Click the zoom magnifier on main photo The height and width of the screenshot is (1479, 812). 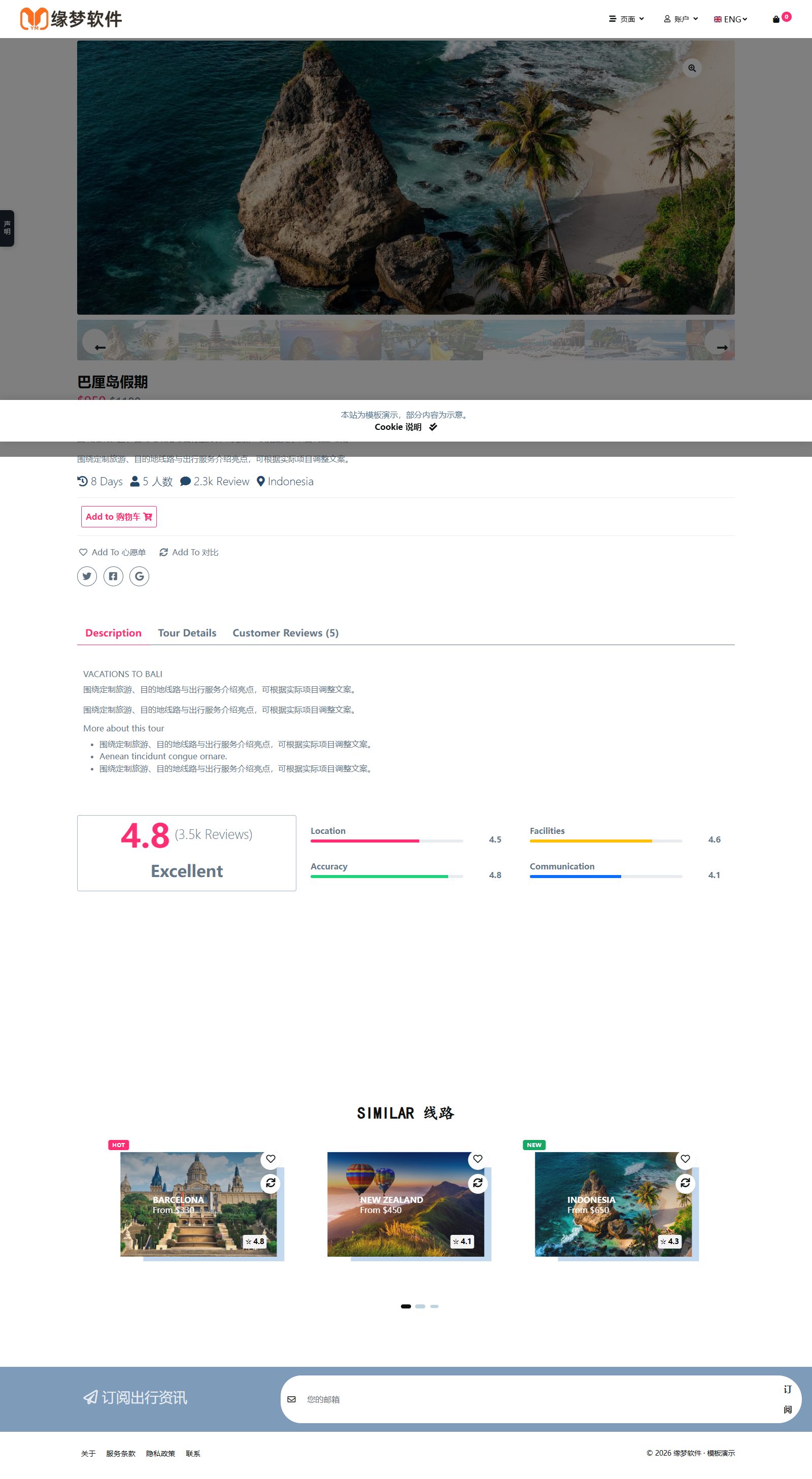point(692,69)
